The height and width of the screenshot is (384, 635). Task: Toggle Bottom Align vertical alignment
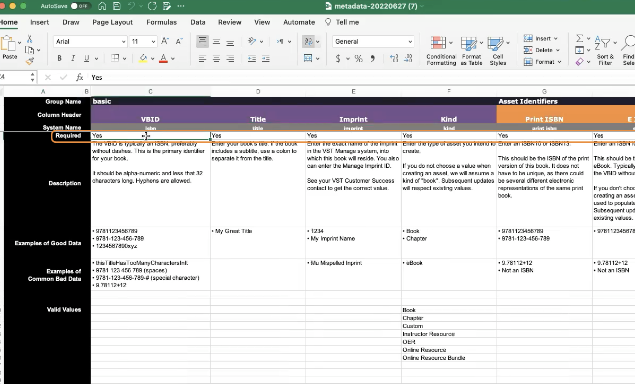[230, 43]
